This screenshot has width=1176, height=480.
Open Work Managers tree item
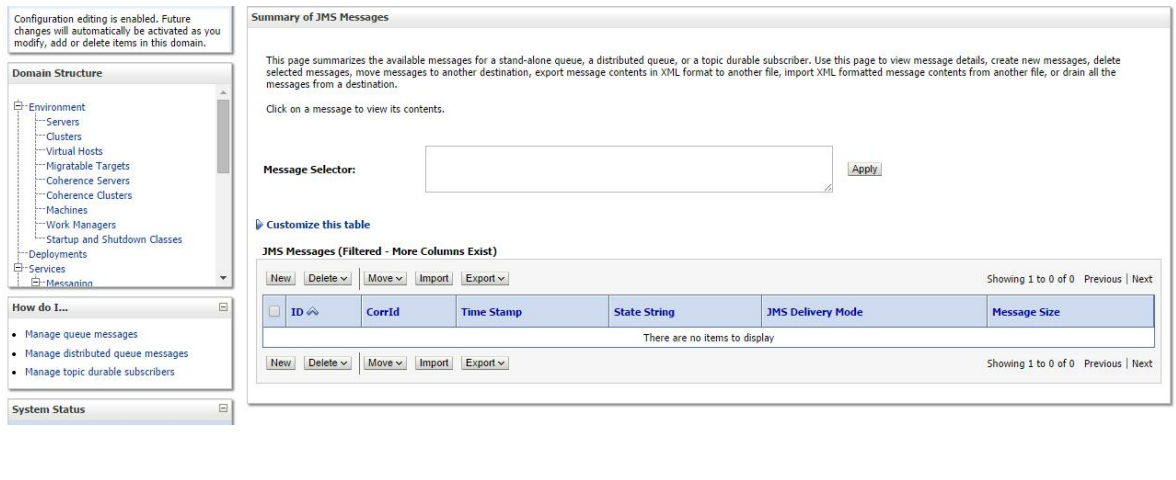pyautogui.click(x=81, y=225)
